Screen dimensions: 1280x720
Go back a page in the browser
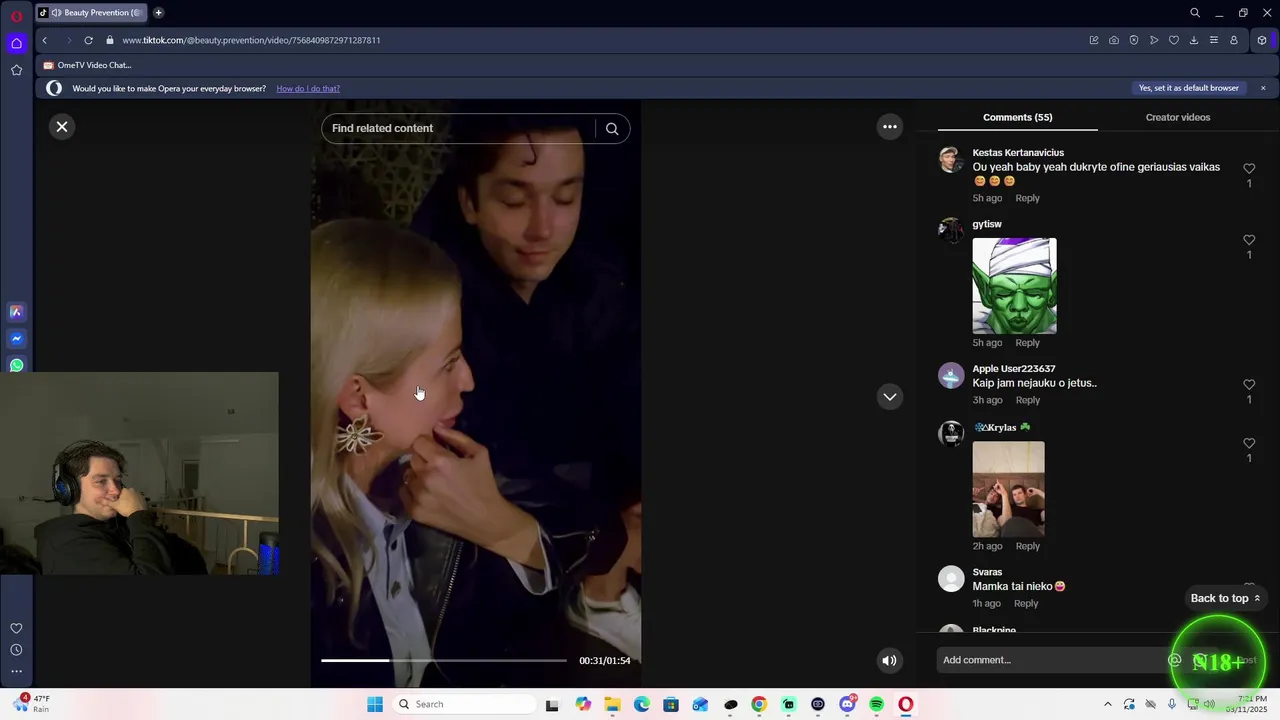[x=44, y=40]
